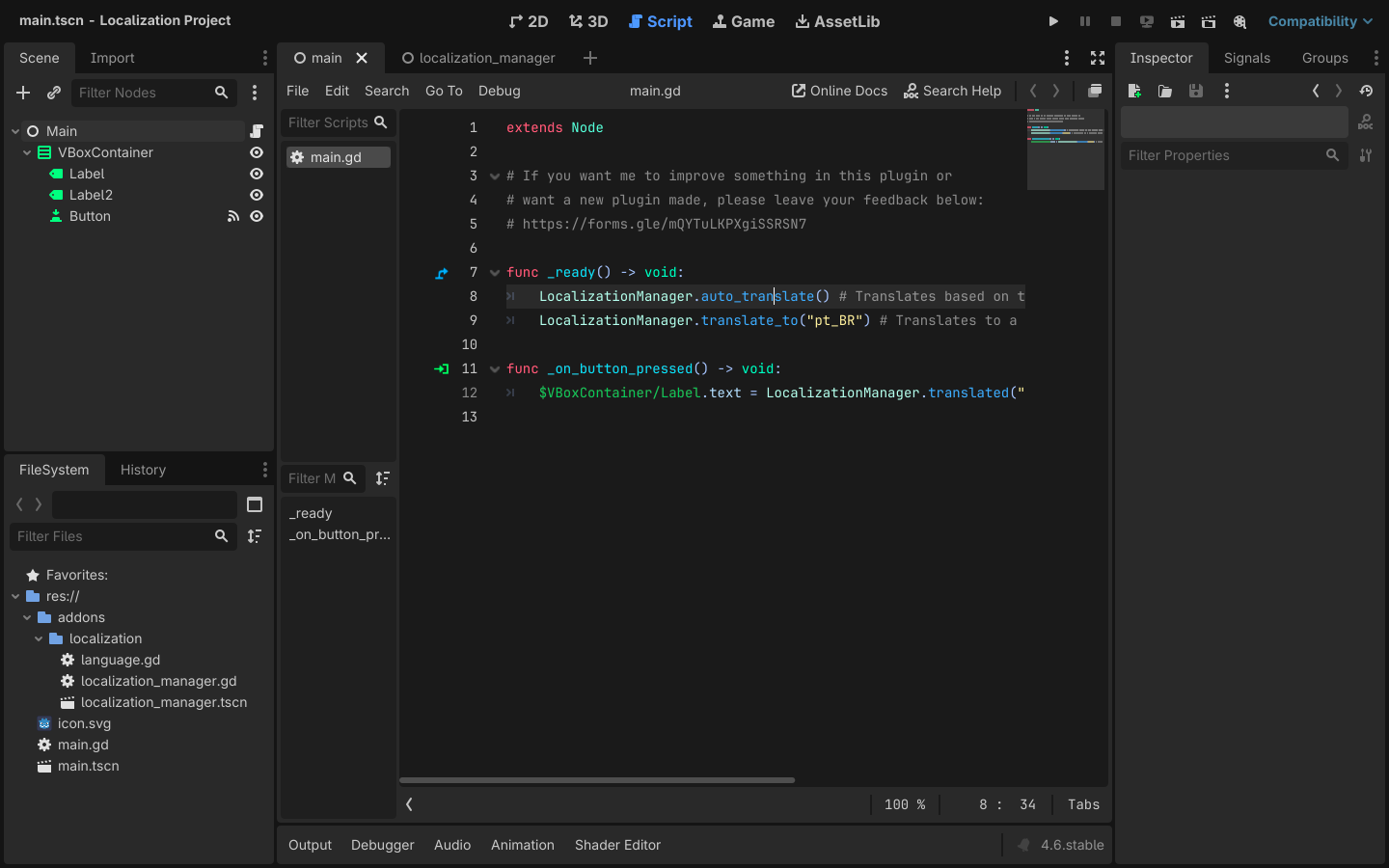Viewport: 1389px width, 868px height.
Task: Switch to the 3D workspace
Action: tap(588, 21)
